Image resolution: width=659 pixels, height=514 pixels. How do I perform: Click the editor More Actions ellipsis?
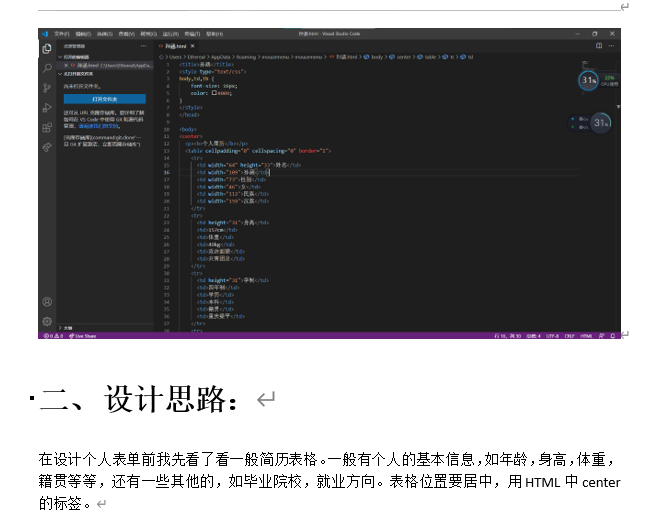click(613, 46)
